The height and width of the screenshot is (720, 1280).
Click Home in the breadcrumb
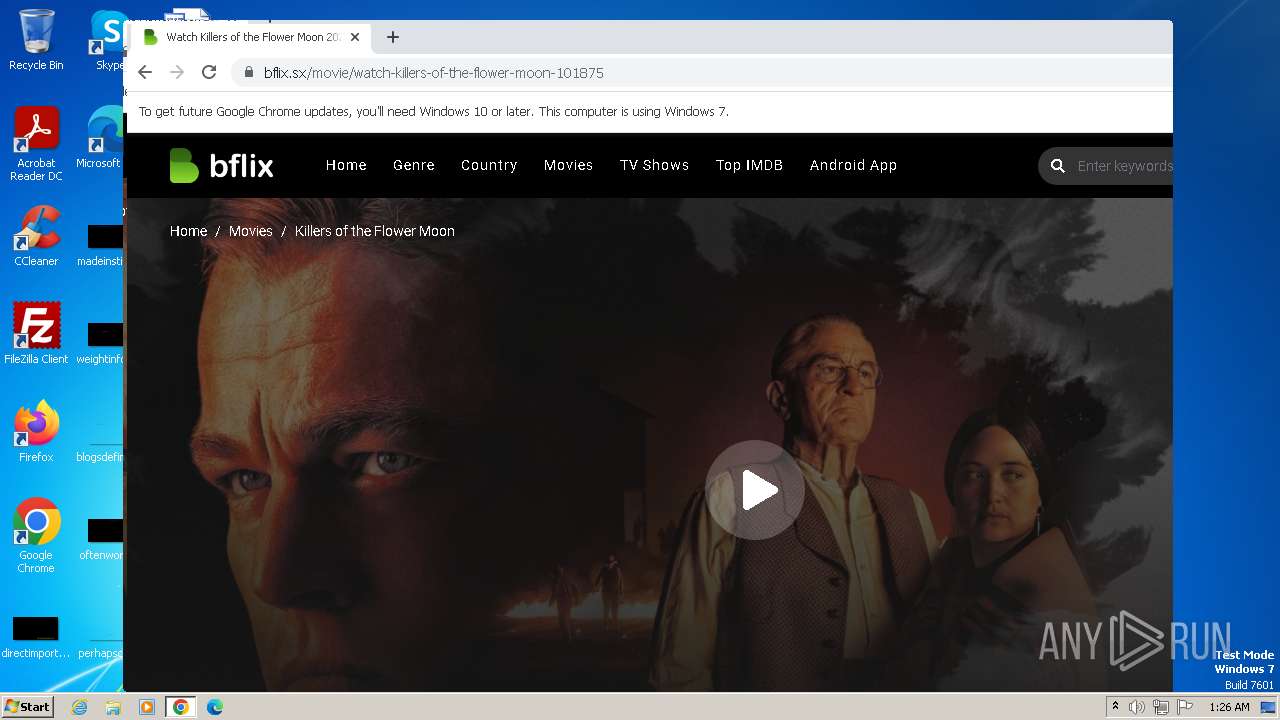[x=188, y=231]
